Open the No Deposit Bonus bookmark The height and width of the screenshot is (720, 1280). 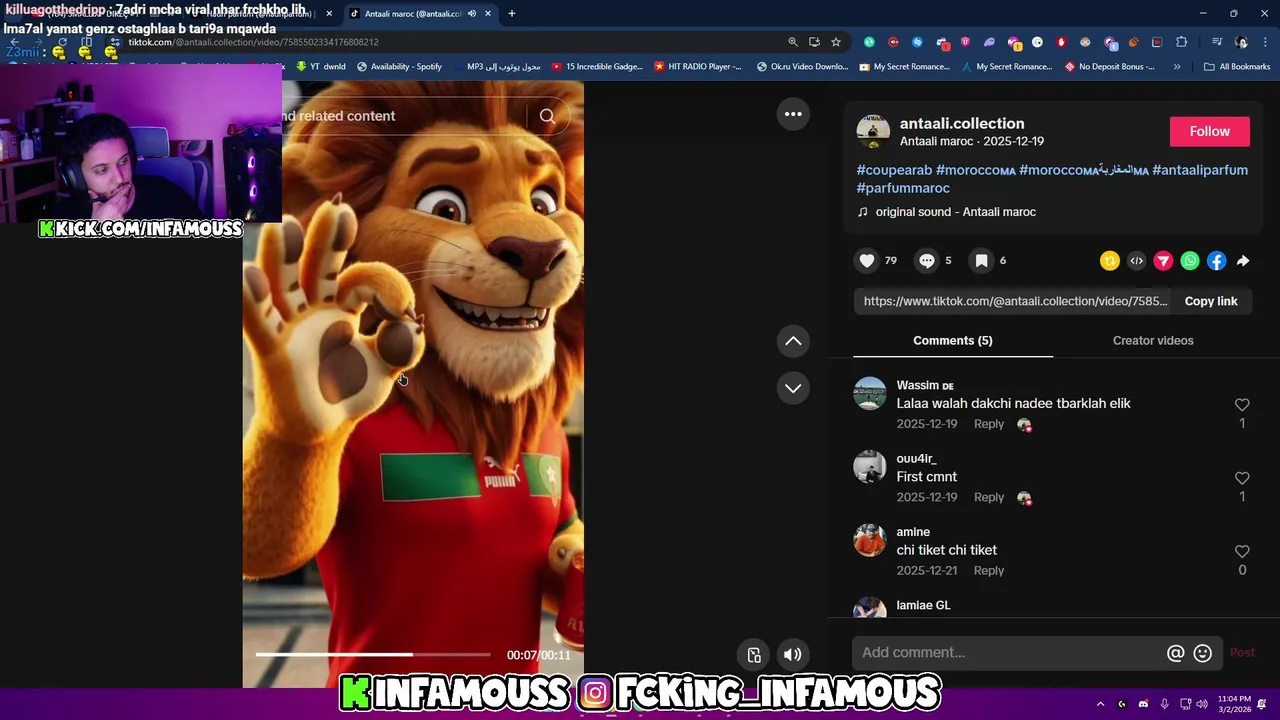click(x=1110, y=67)
